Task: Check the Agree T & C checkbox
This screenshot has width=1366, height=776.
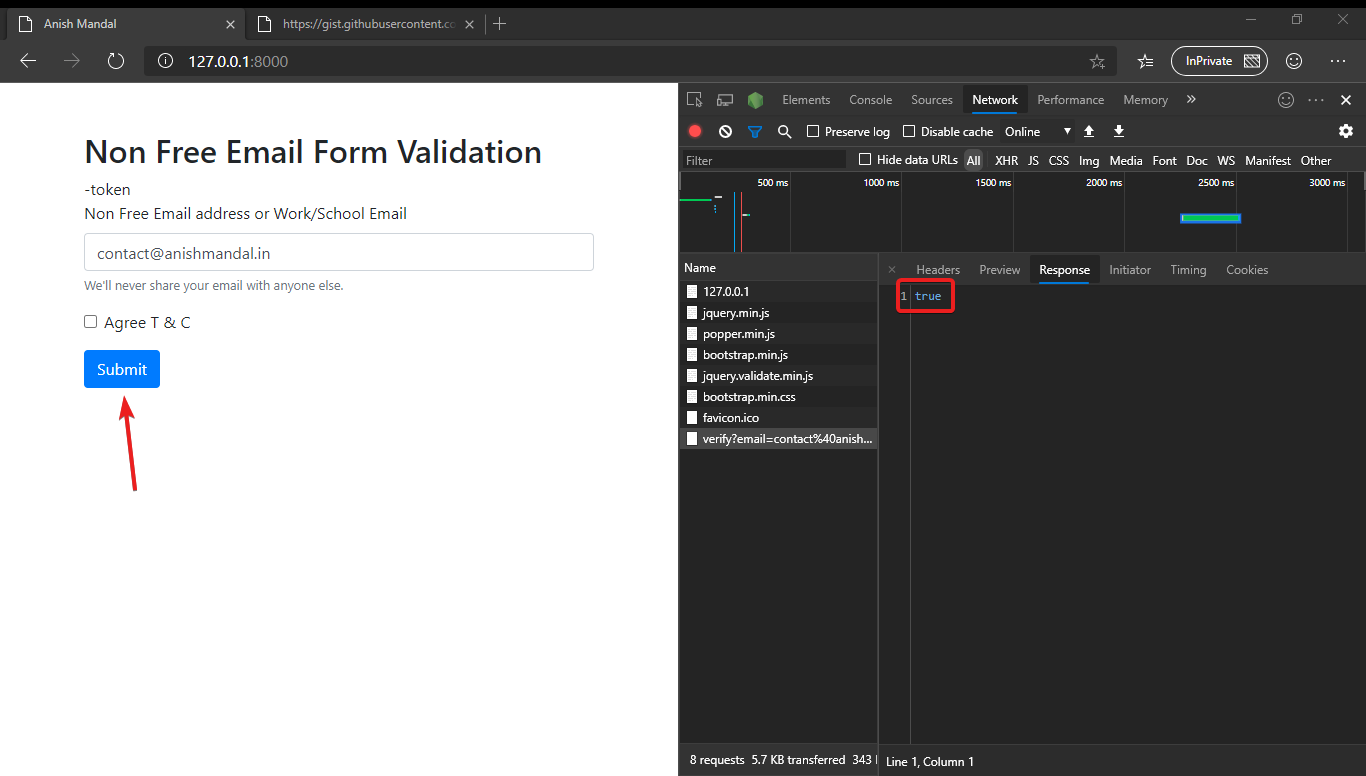Action: pyautogui.click(x=90, y=321)
